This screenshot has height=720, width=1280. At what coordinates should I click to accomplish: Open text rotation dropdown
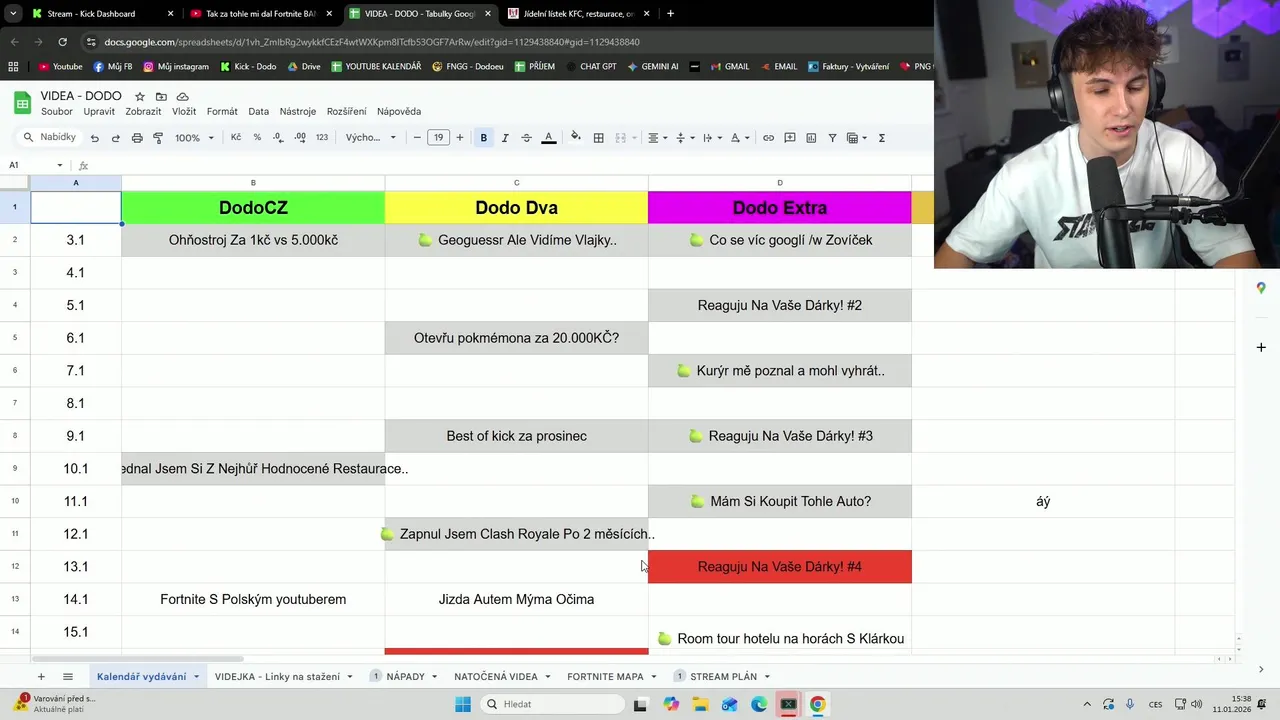coord(739,138)
